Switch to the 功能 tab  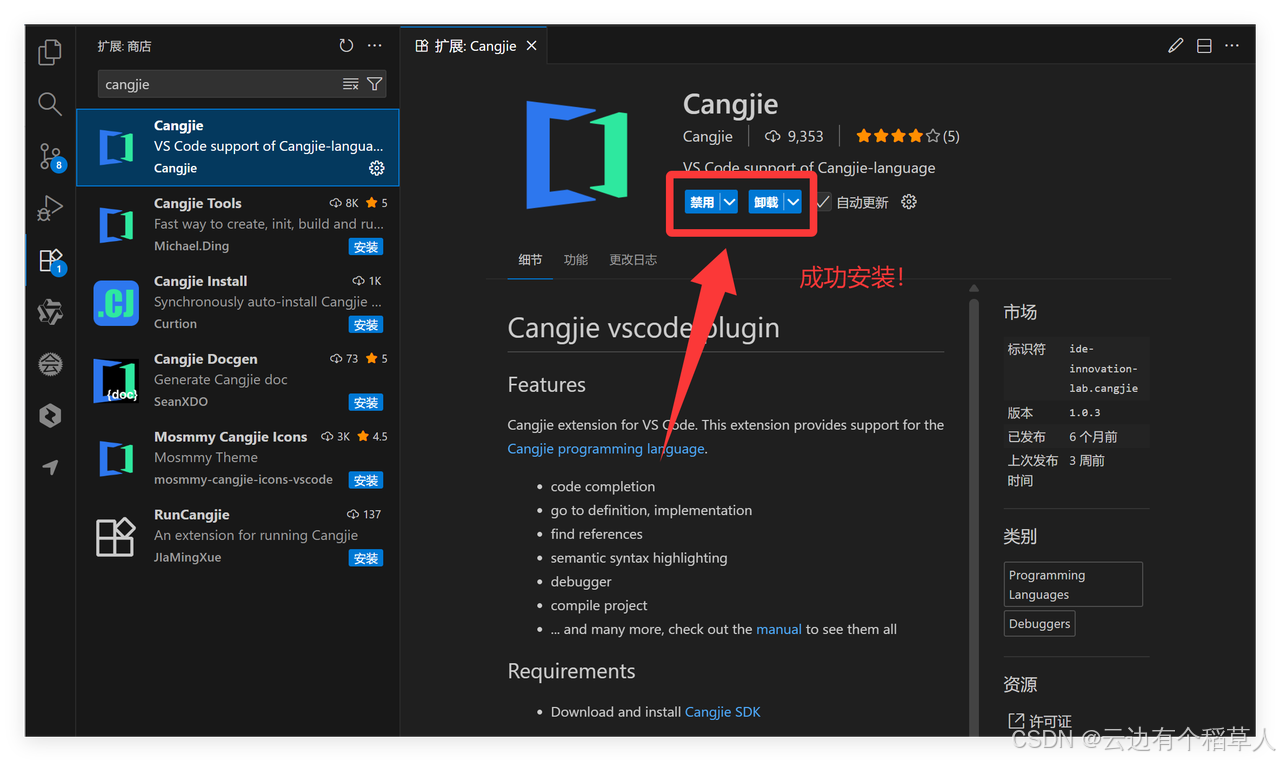click(x=576, y=260)
